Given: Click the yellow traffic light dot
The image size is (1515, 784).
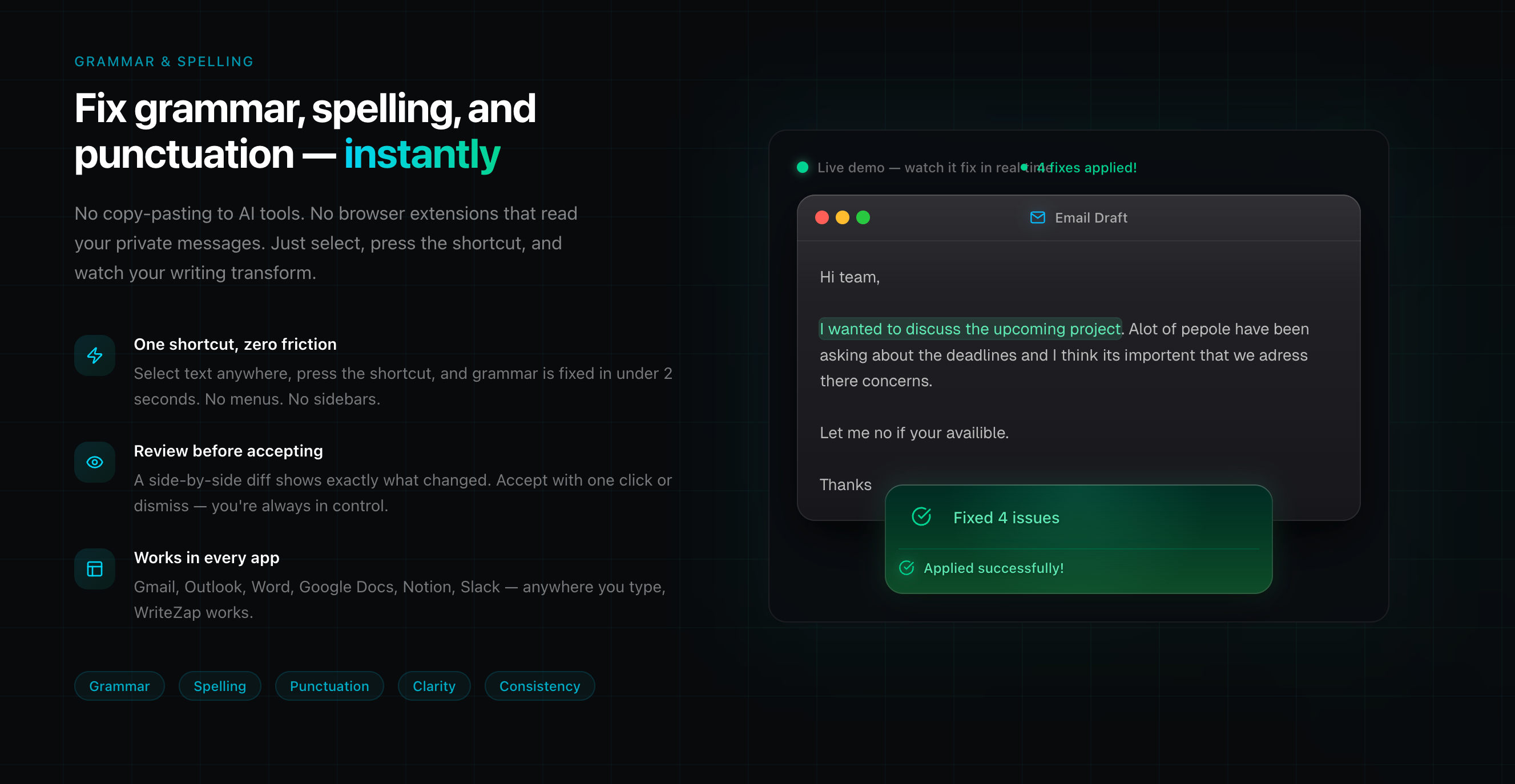Looking at the screenshot, I should tap(842, 217).
